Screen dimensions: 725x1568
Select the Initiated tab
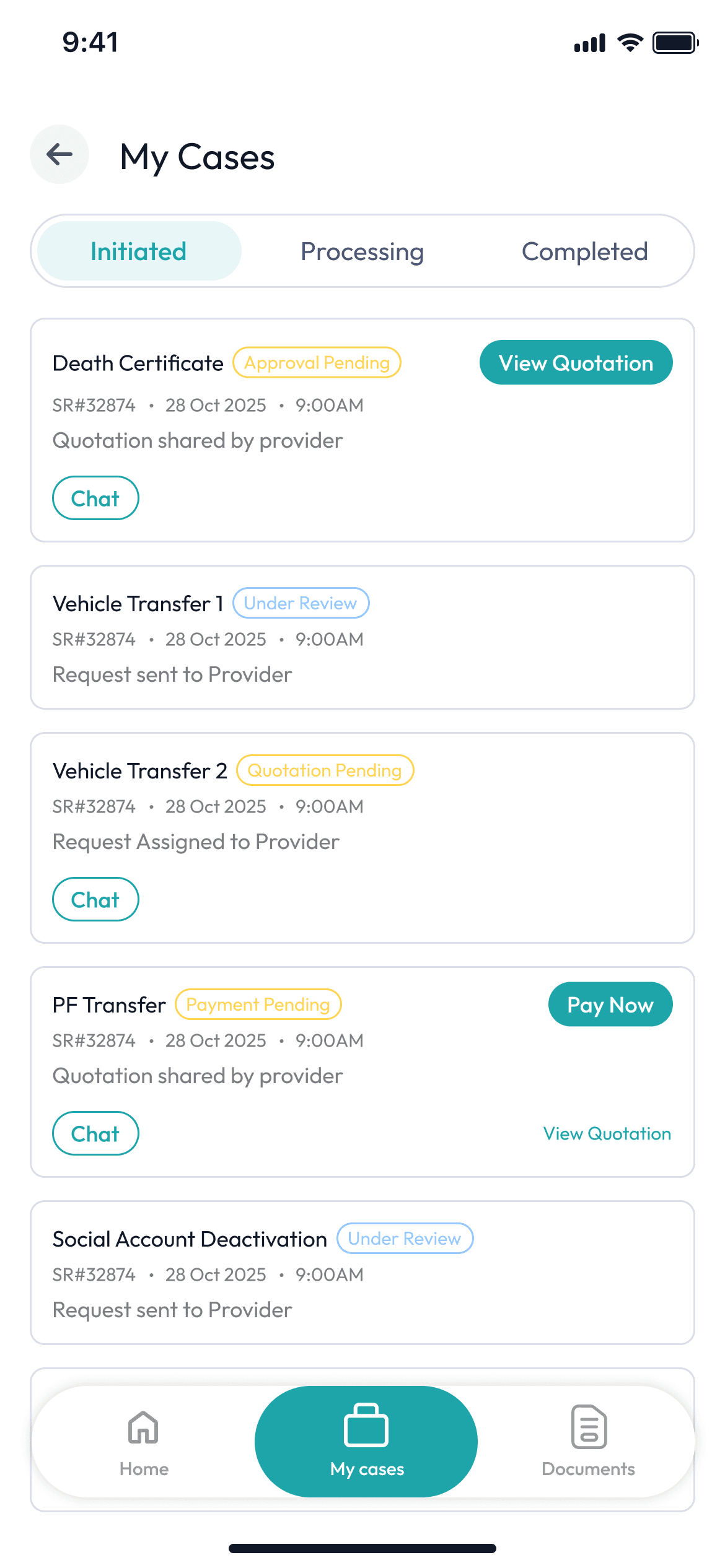[139, 251]
